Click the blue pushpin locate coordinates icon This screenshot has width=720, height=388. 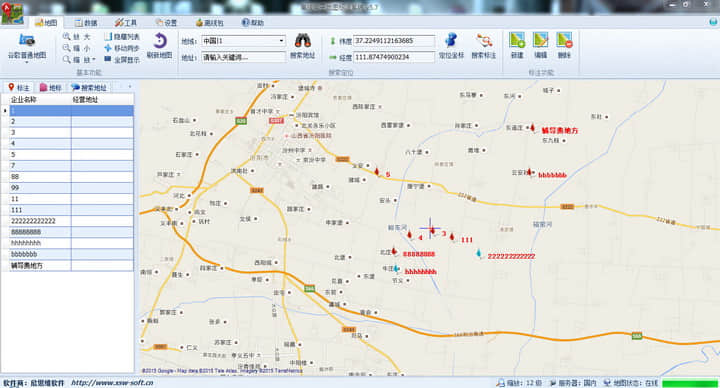pyautogui.click(x=451, y=40)
